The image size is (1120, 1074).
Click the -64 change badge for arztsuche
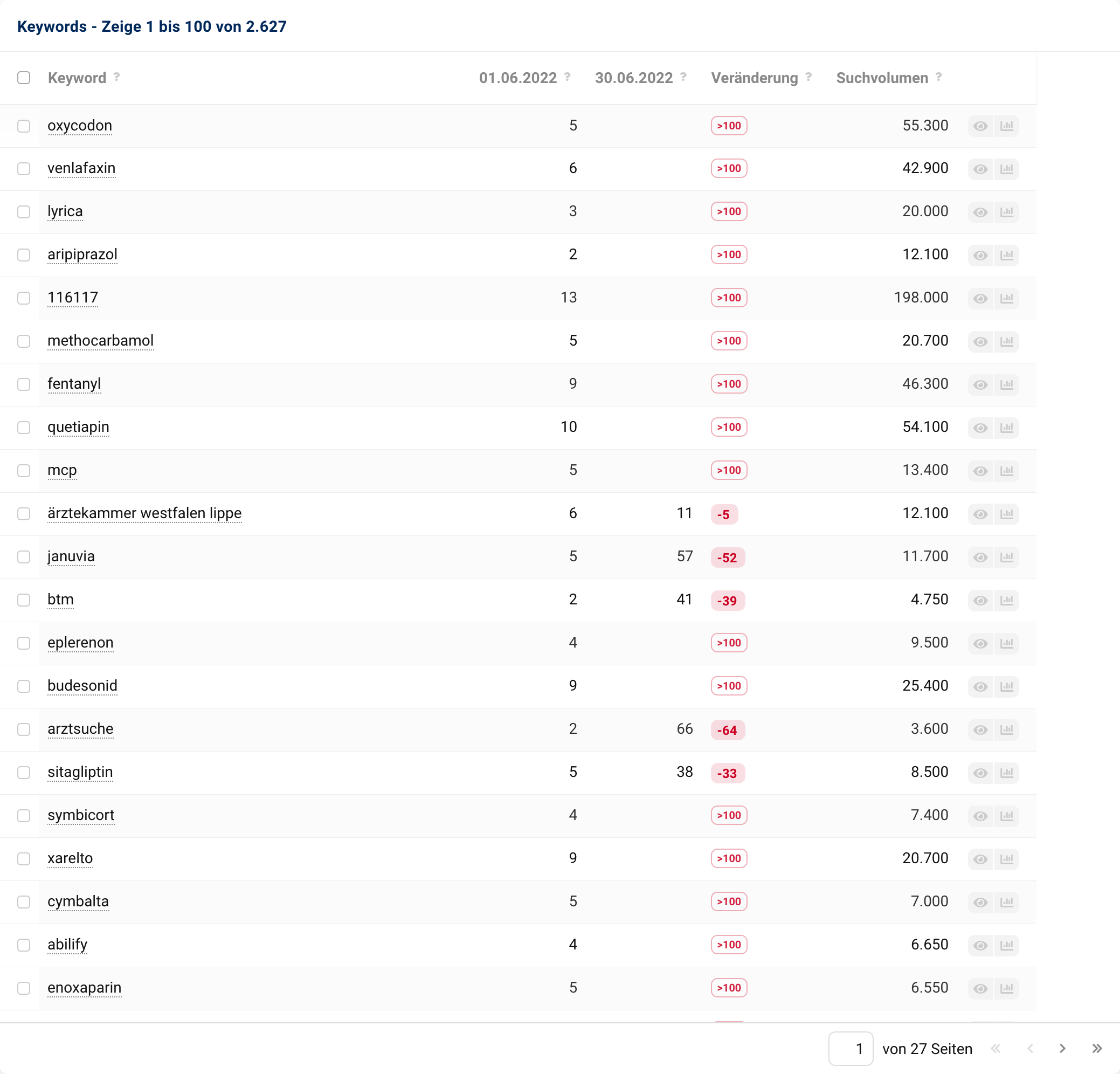click(x=727, y=730)
